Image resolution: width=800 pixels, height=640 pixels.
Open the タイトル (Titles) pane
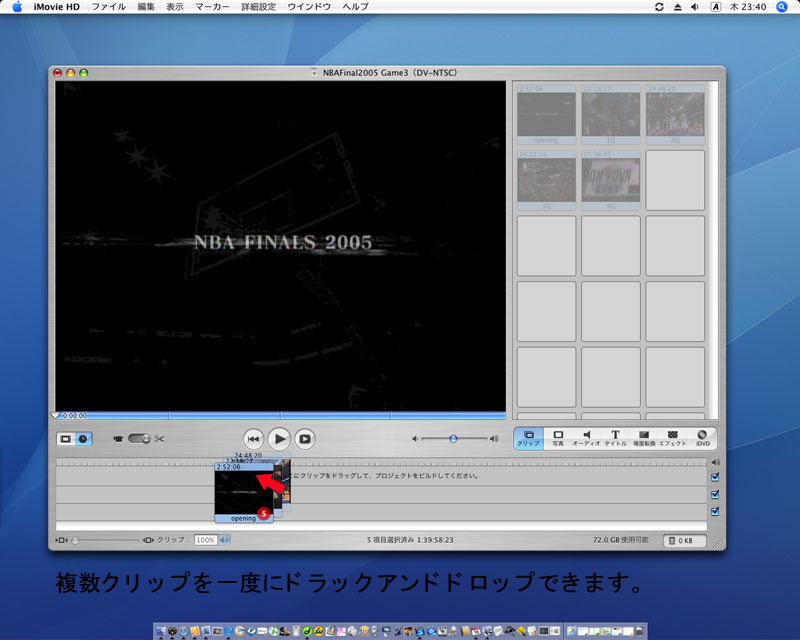click(615, 438)
